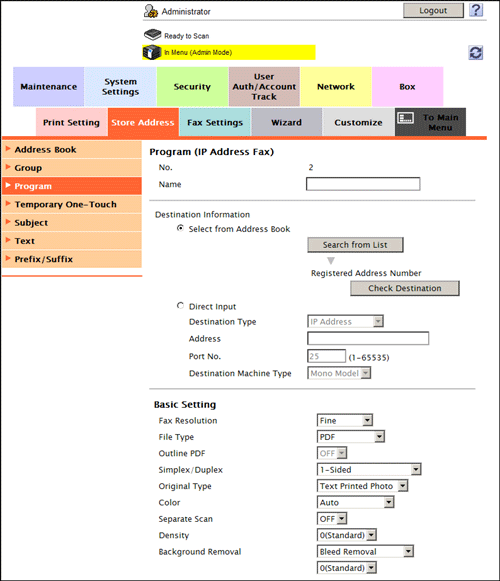Screen dimensions: 500x581
Task: Click the arrow icon beside Address Book
Action: 8,149
